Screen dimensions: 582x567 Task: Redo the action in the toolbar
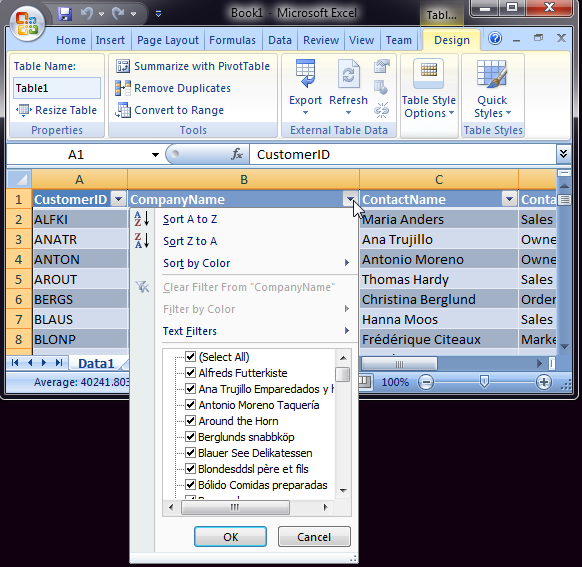click(x=118, y=14)
